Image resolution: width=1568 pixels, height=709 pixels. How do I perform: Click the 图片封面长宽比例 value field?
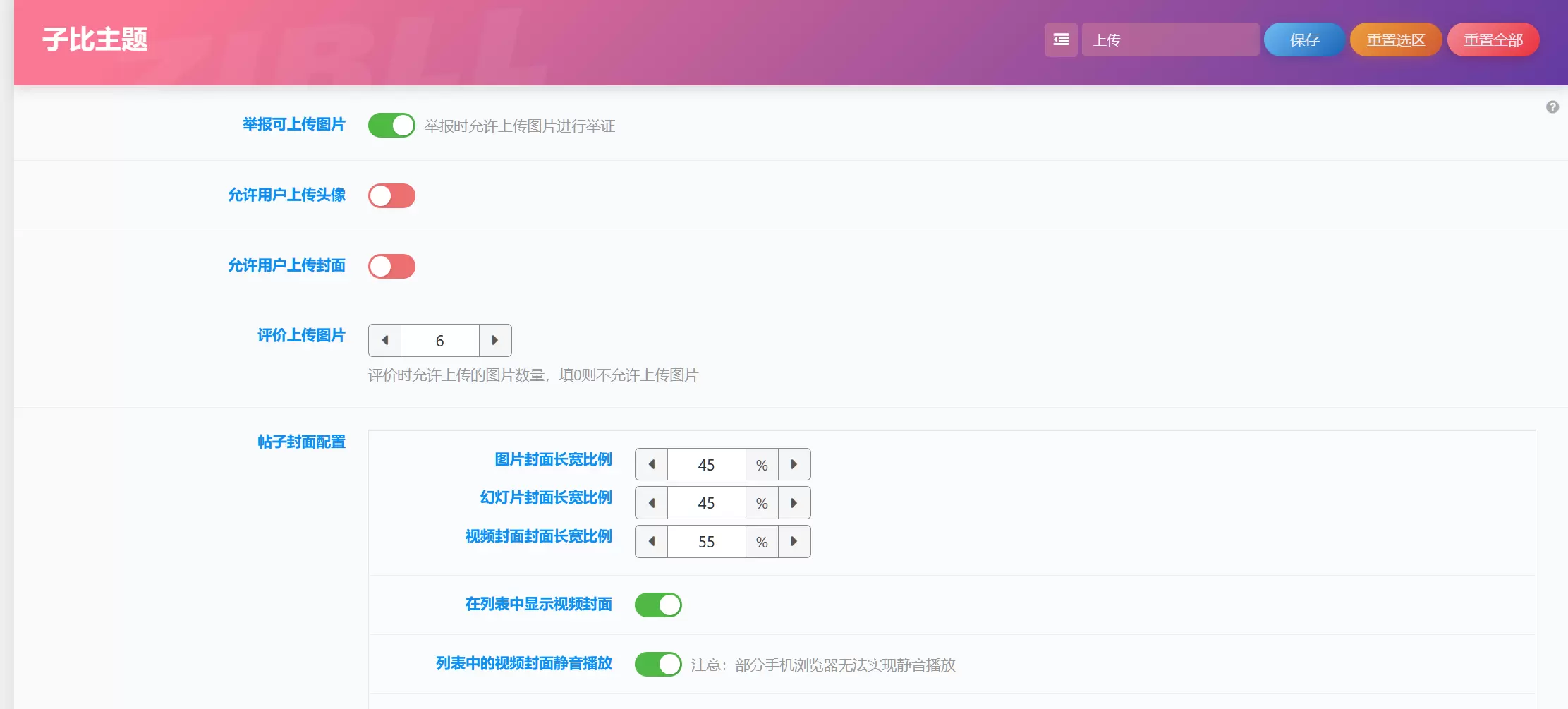click(707, 465)
